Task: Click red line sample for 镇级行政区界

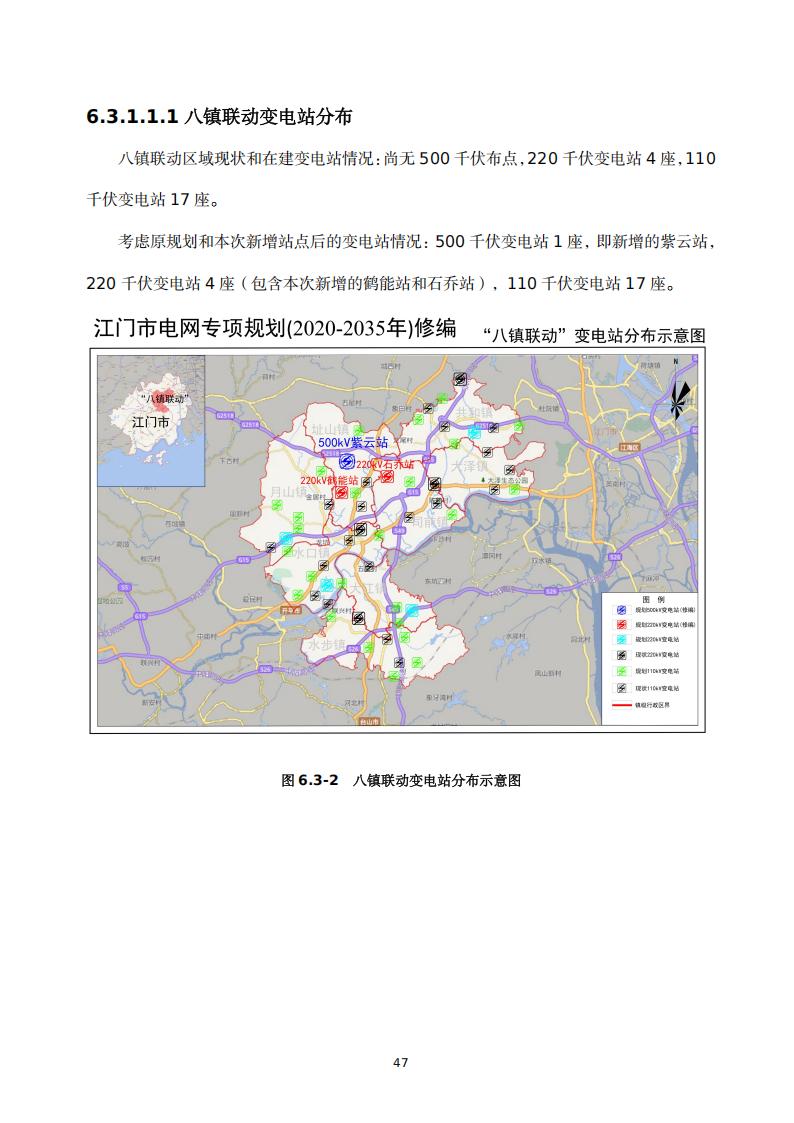Action: point(621,705)
